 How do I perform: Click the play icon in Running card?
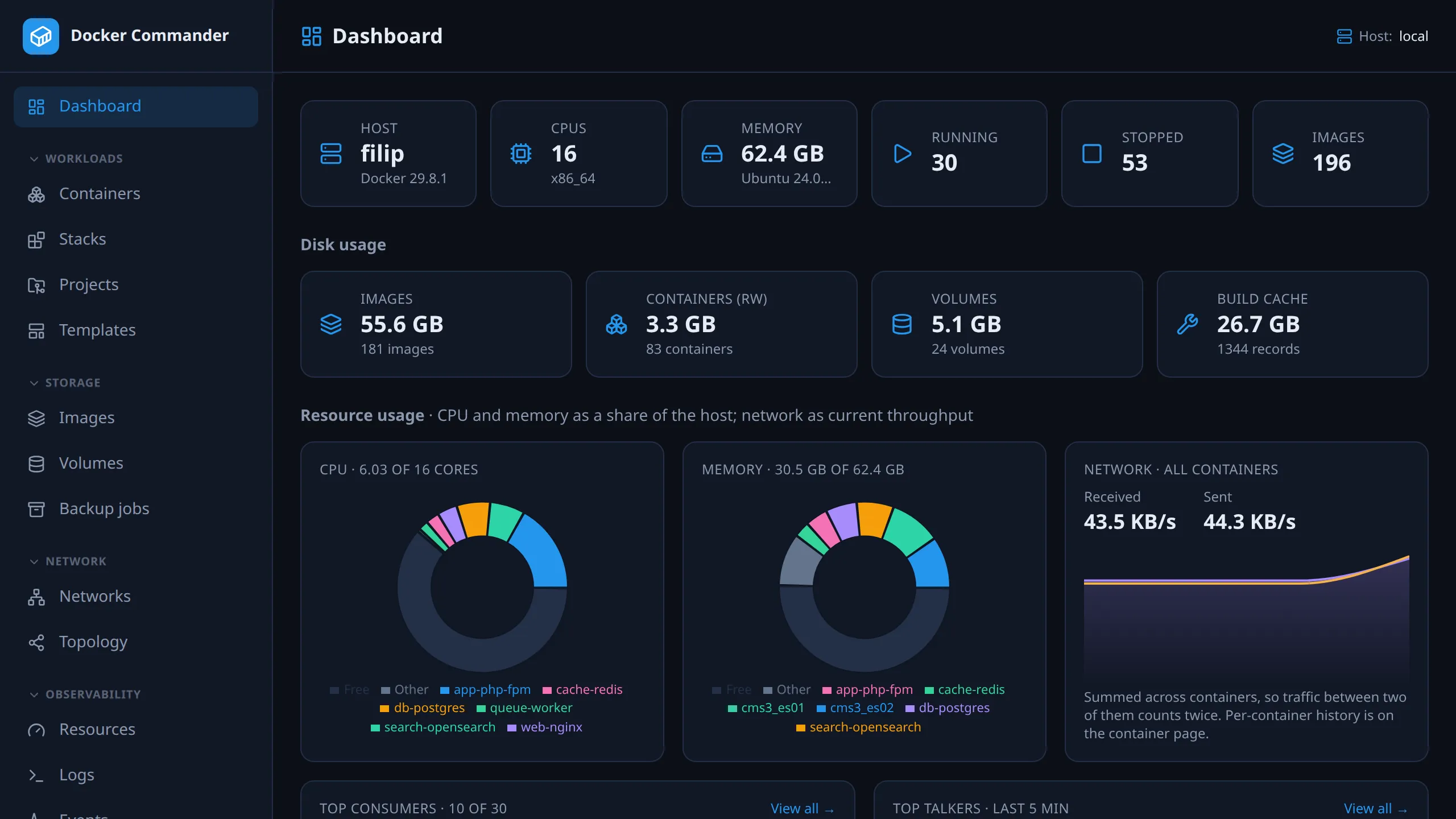coord(902,154)
